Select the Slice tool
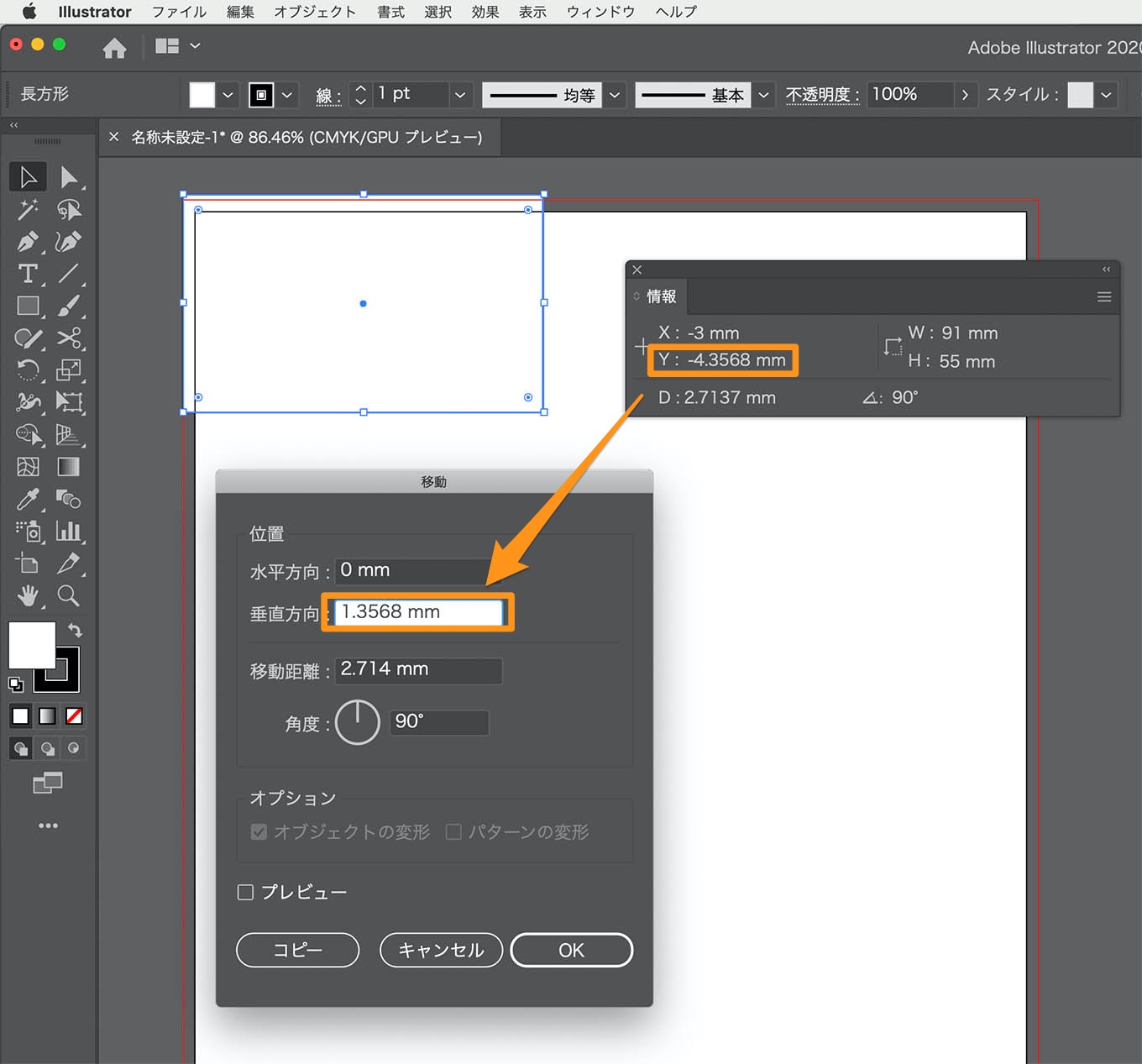This screenshot has width=1142, height=1064. click(x=69, y=563)
